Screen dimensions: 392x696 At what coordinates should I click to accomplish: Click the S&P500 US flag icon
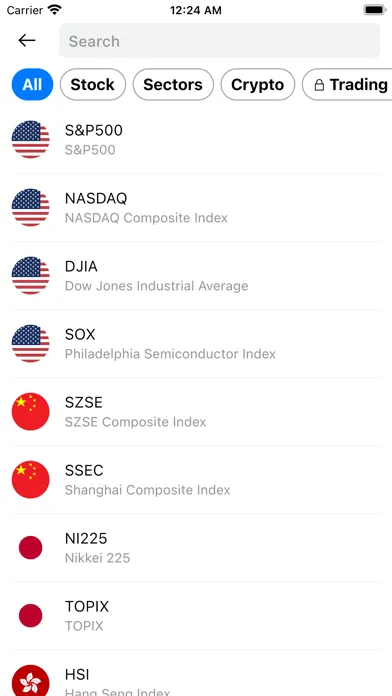click(x=31, y=139)
